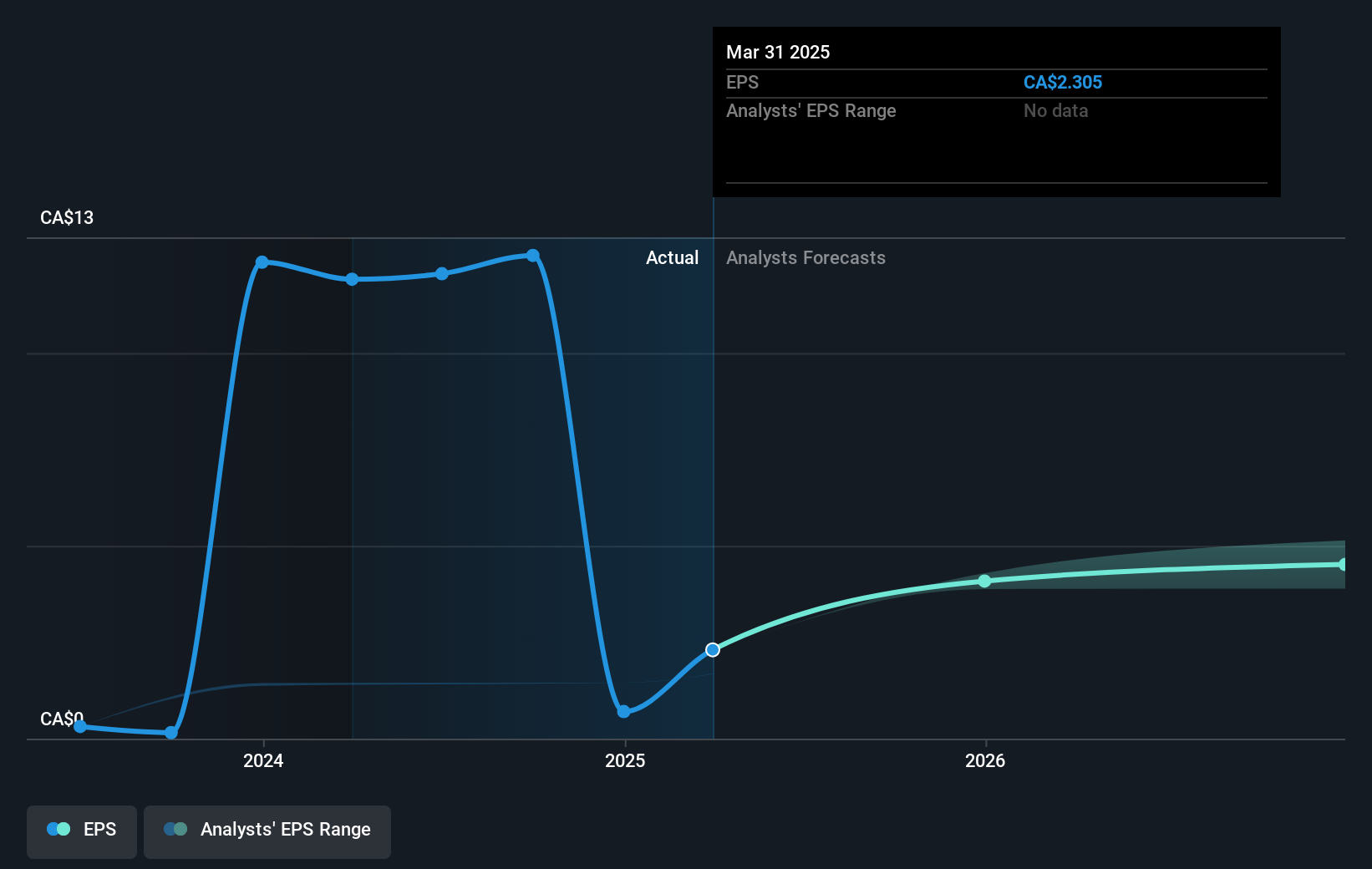1372x869 pixels.
Task: Click the Analysts' EPS Range legend dots icon
Action: (x=175, y=829)
